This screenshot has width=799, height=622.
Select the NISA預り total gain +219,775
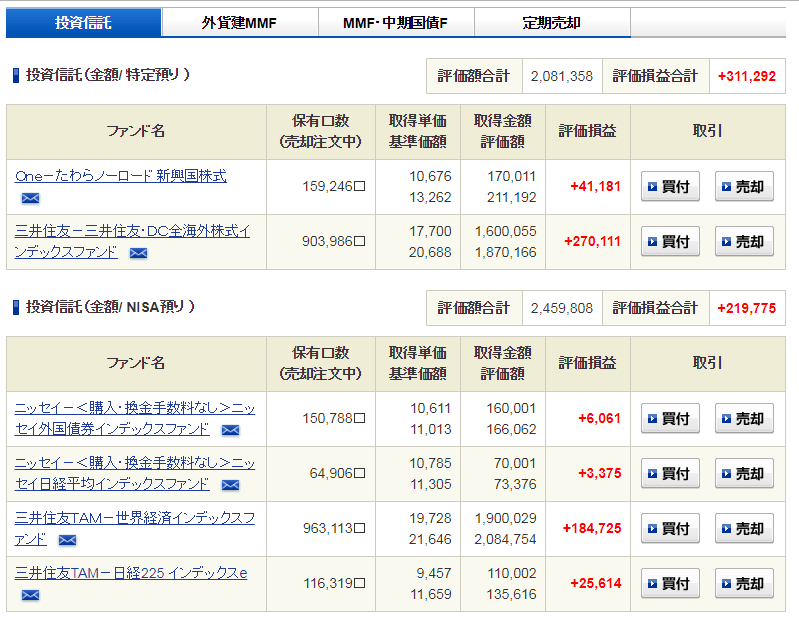pos(747,308)
